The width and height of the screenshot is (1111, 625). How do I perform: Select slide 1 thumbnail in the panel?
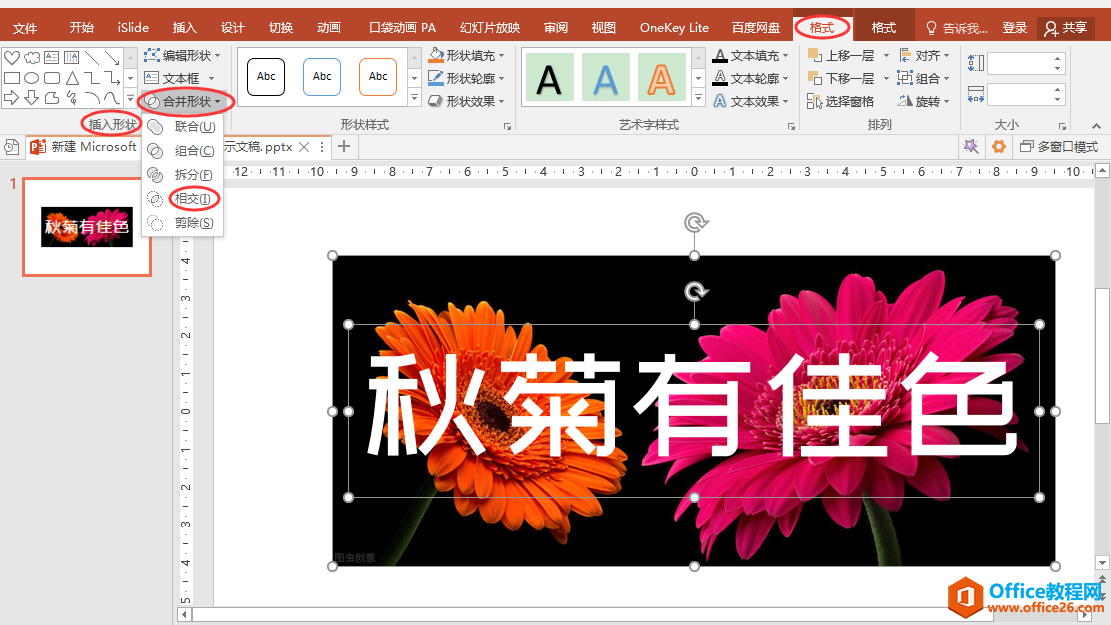click(x=86, y=225)
